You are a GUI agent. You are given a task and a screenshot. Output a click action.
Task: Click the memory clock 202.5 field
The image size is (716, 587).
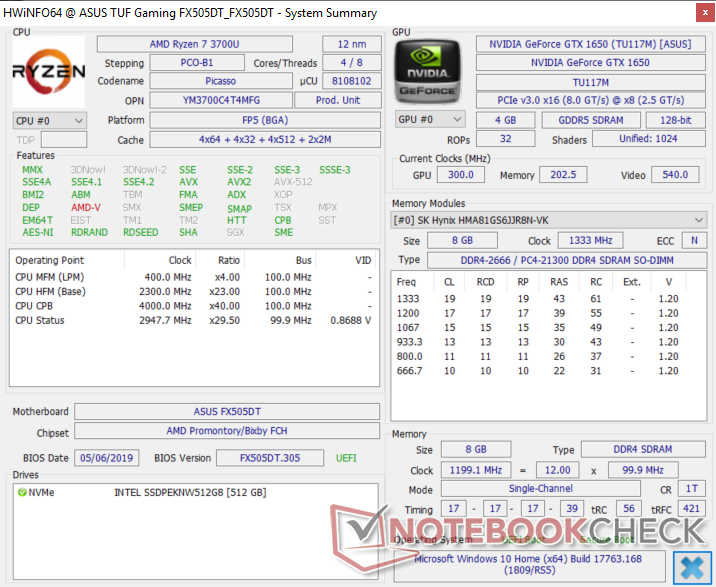point(563,175)
